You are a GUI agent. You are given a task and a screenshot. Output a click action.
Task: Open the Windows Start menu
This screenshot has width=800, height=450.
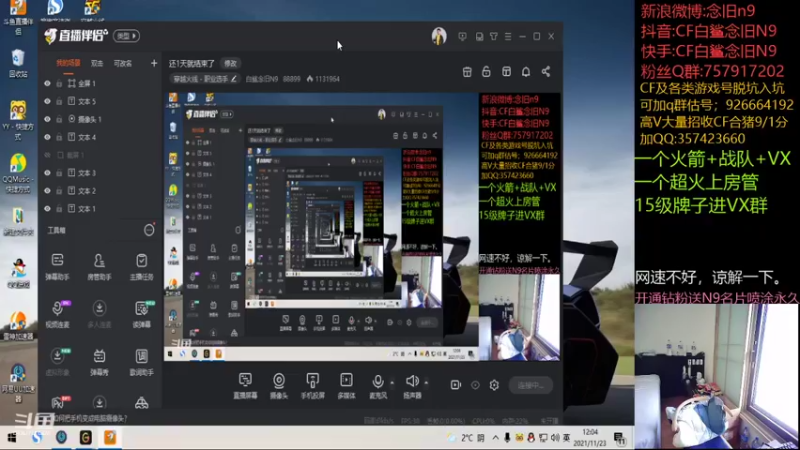coord(12,437)
